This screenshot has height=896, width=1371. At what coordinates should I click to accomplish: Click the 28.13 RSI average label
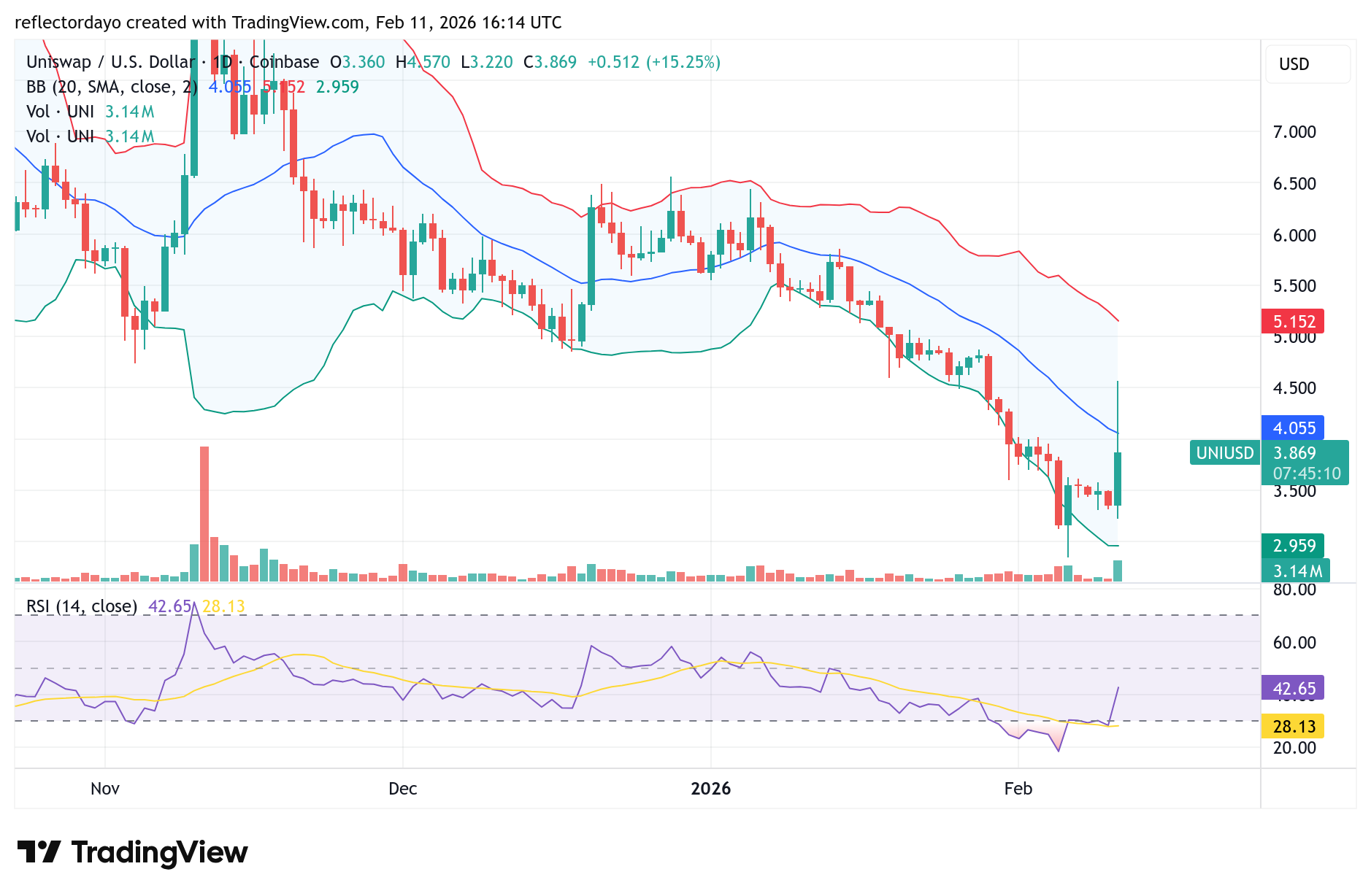(x=1293, y=727)
